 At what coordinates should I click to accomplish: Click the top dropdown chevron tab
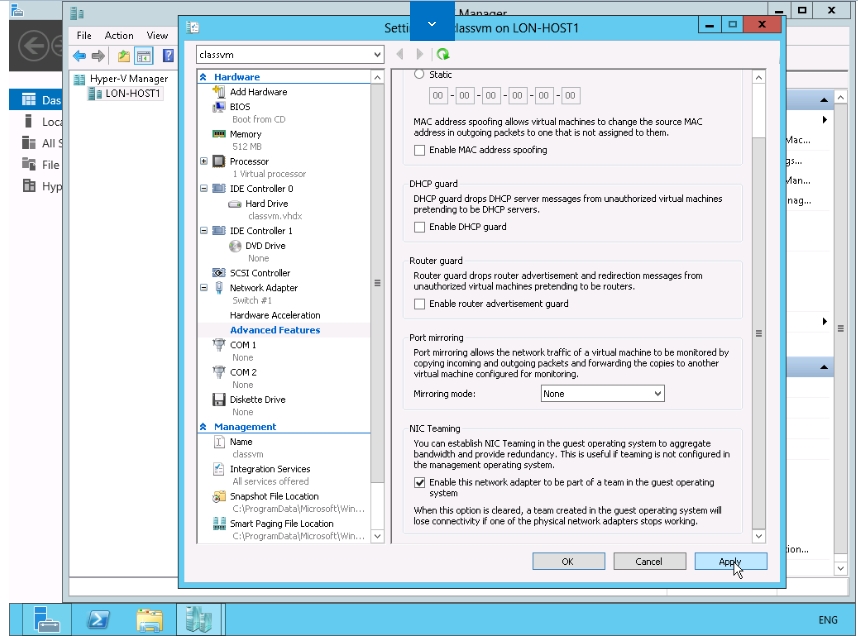(x=432, y=22)
